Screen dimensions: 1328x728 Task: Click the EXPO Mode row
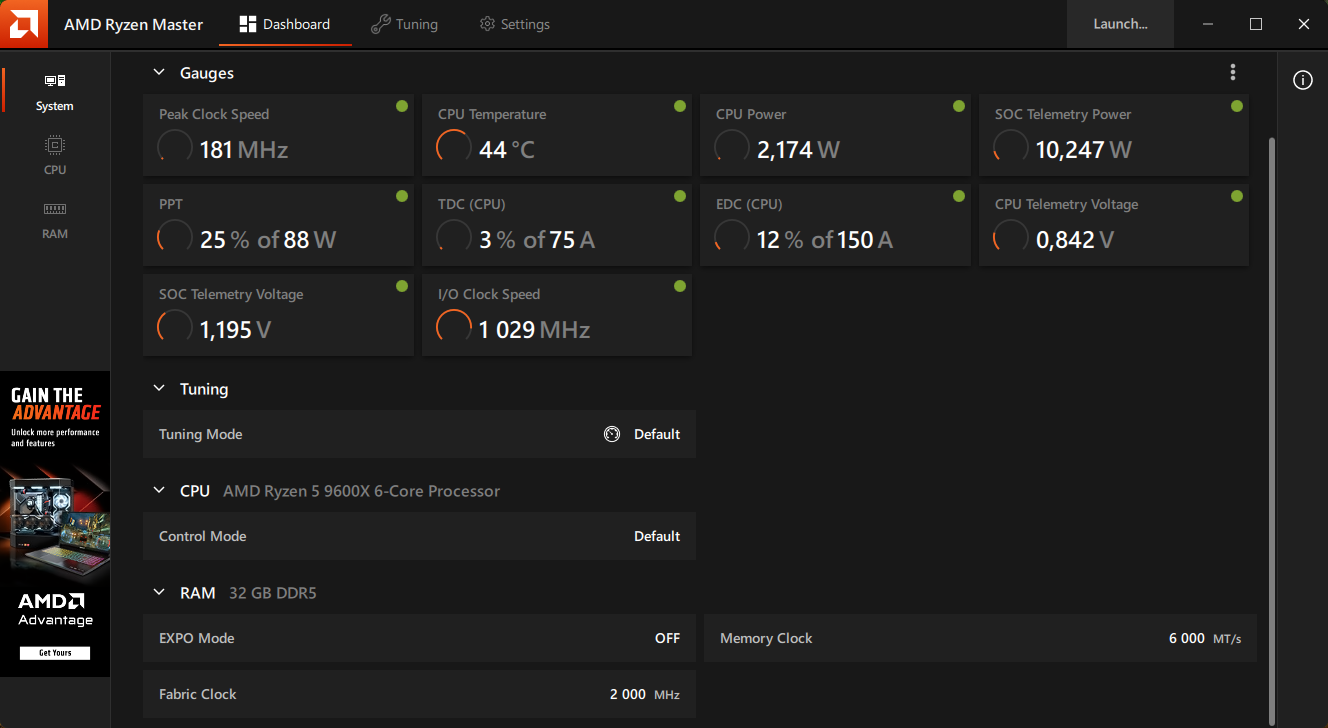tap(419, 638)
